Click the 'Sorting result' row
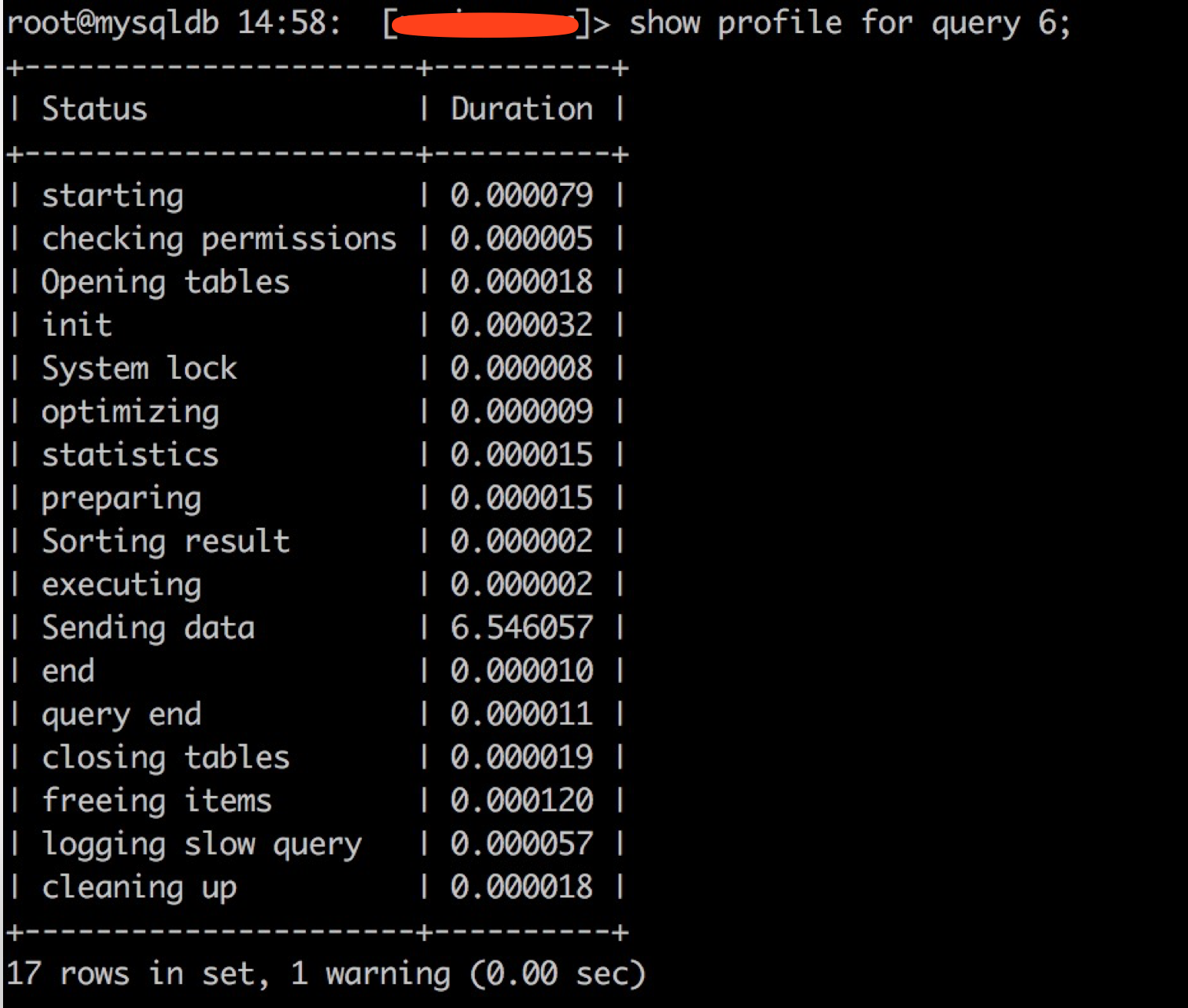 point(166,540)
